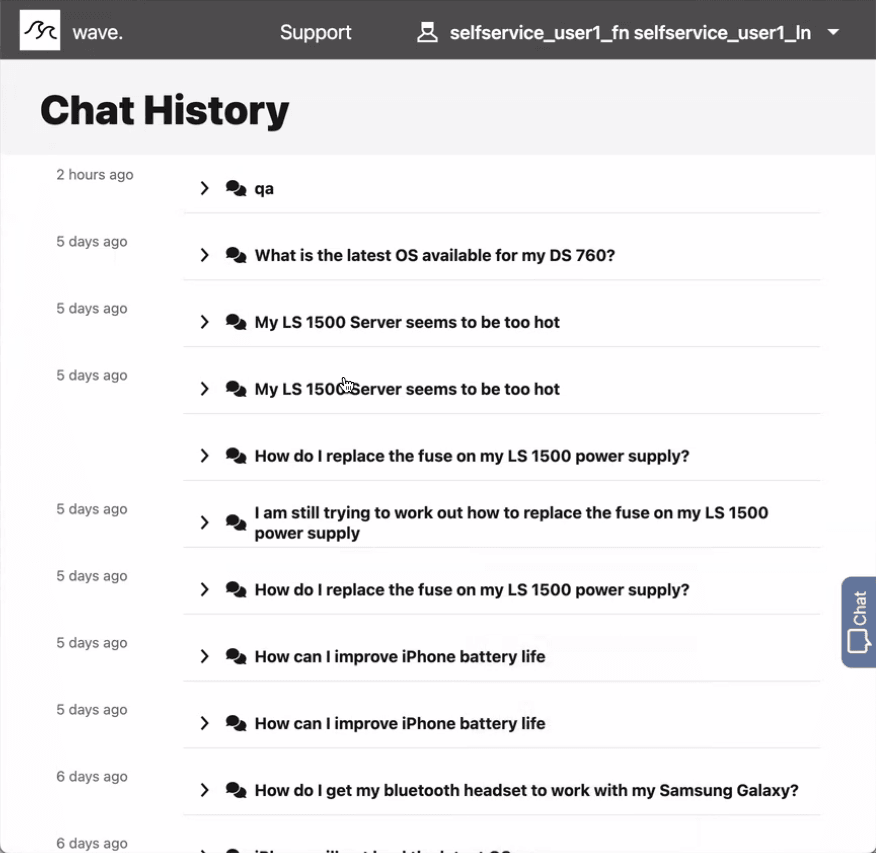Expand the second LS 1500 Server overheating chat
Screen dimensions: 876x853
pos(204,388)
